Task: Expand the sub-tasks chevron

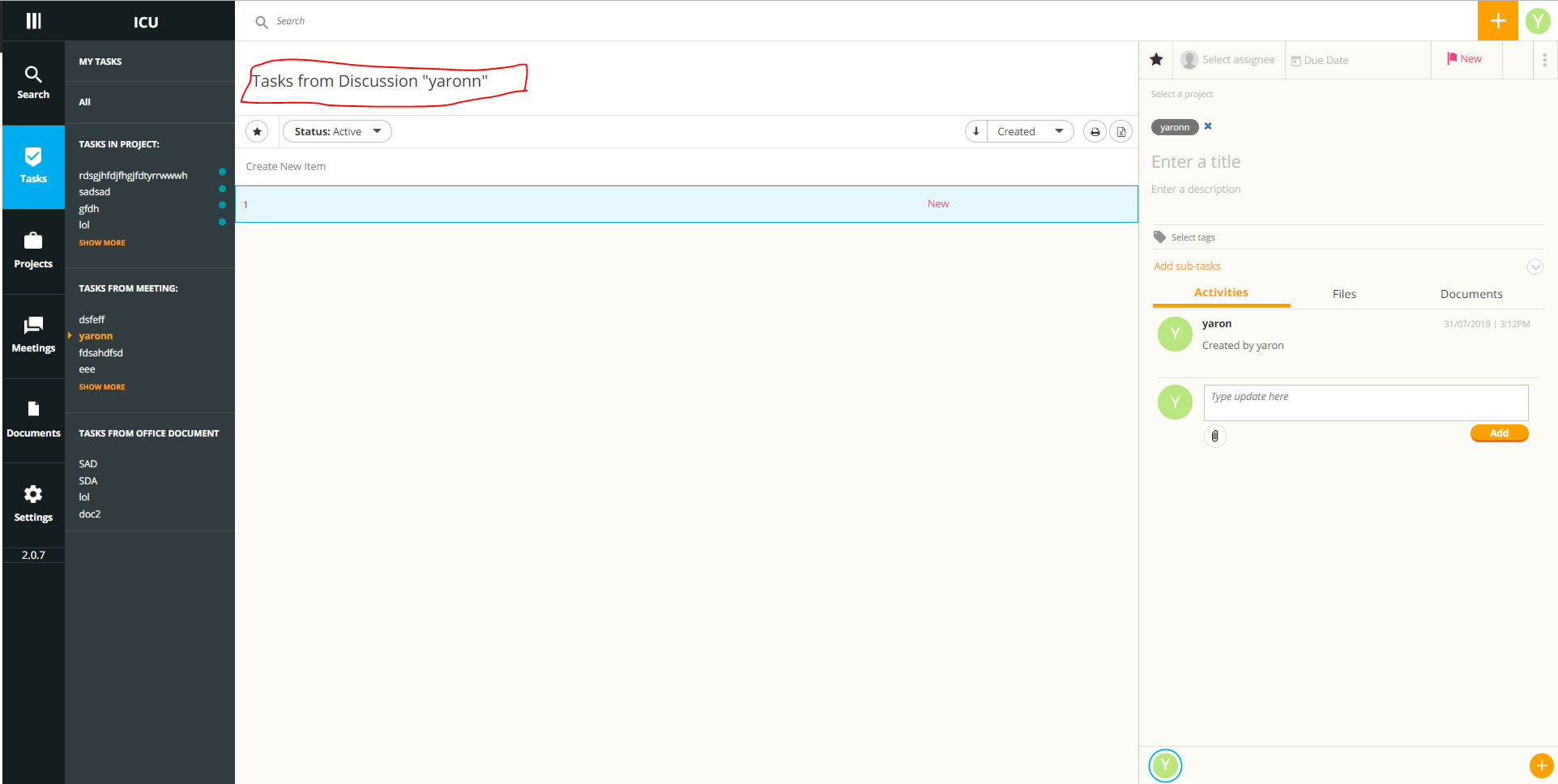Action: tap(1535, 266)
